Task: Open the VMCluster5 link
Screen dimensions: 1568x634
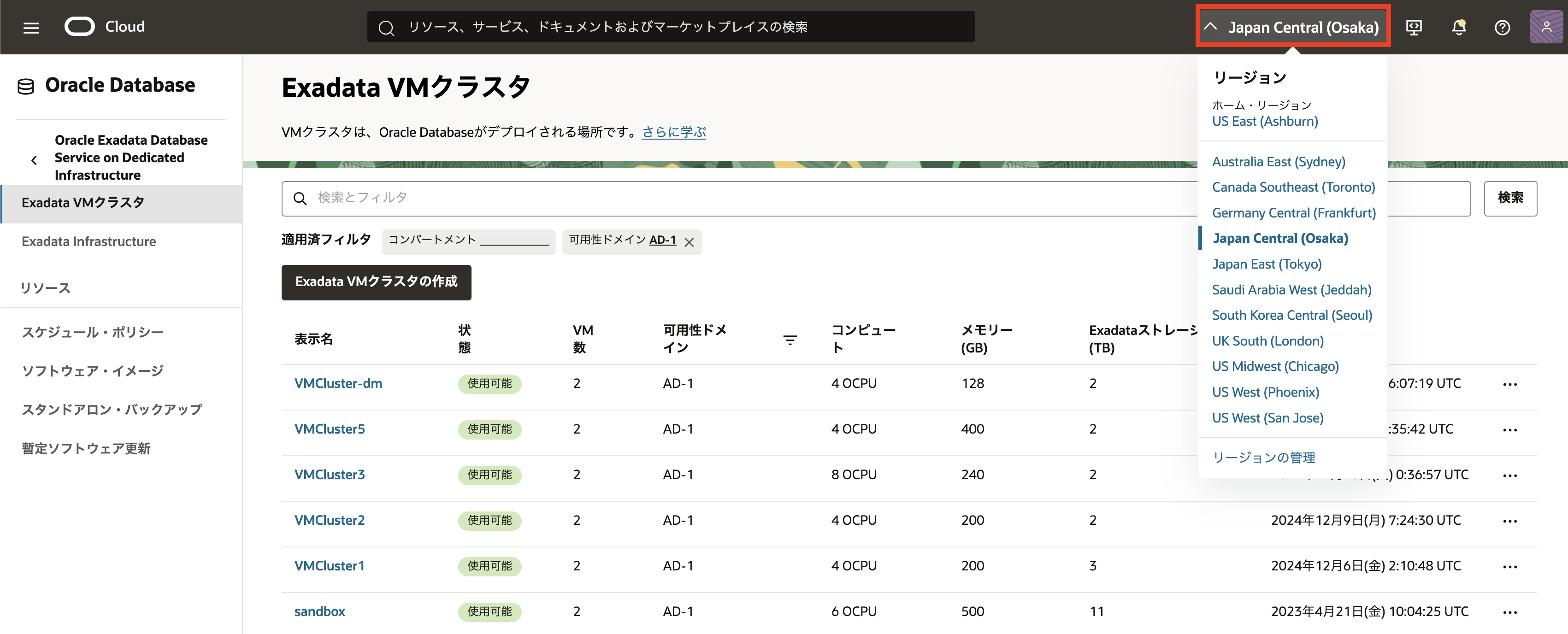Action: (x=329, y=429)
